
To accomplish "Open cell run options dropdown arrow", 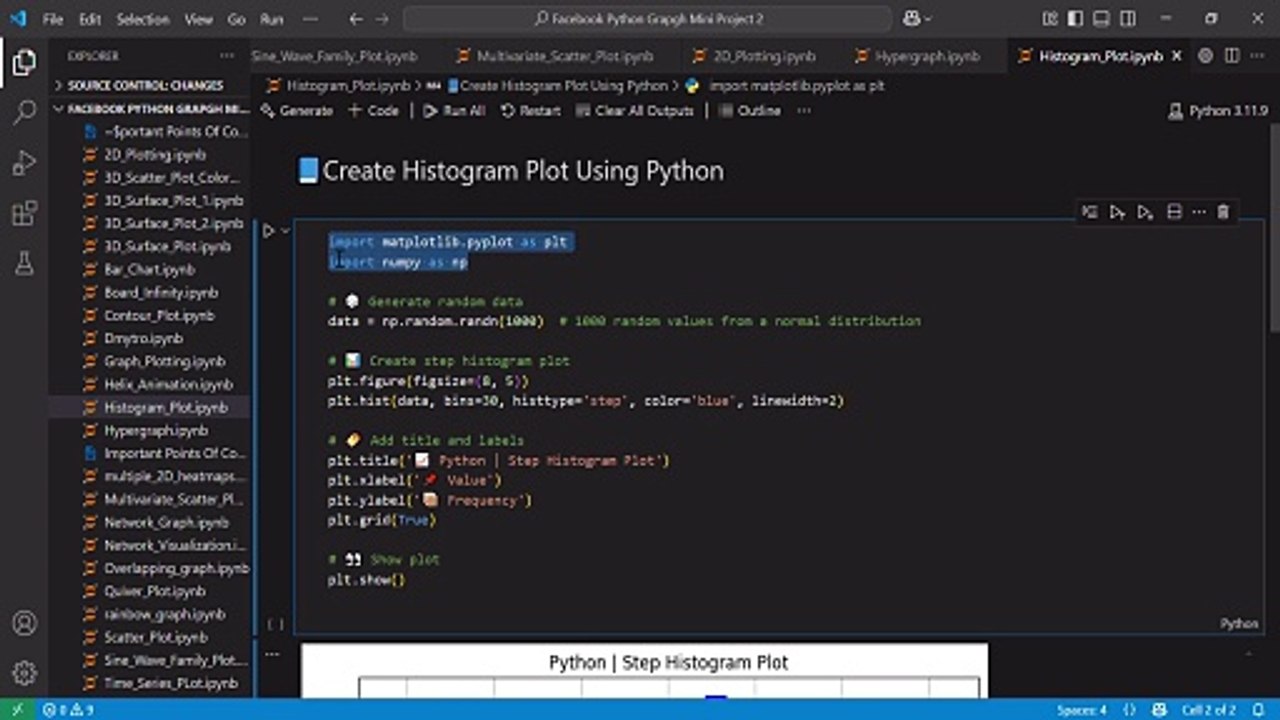I will [285, 231].
